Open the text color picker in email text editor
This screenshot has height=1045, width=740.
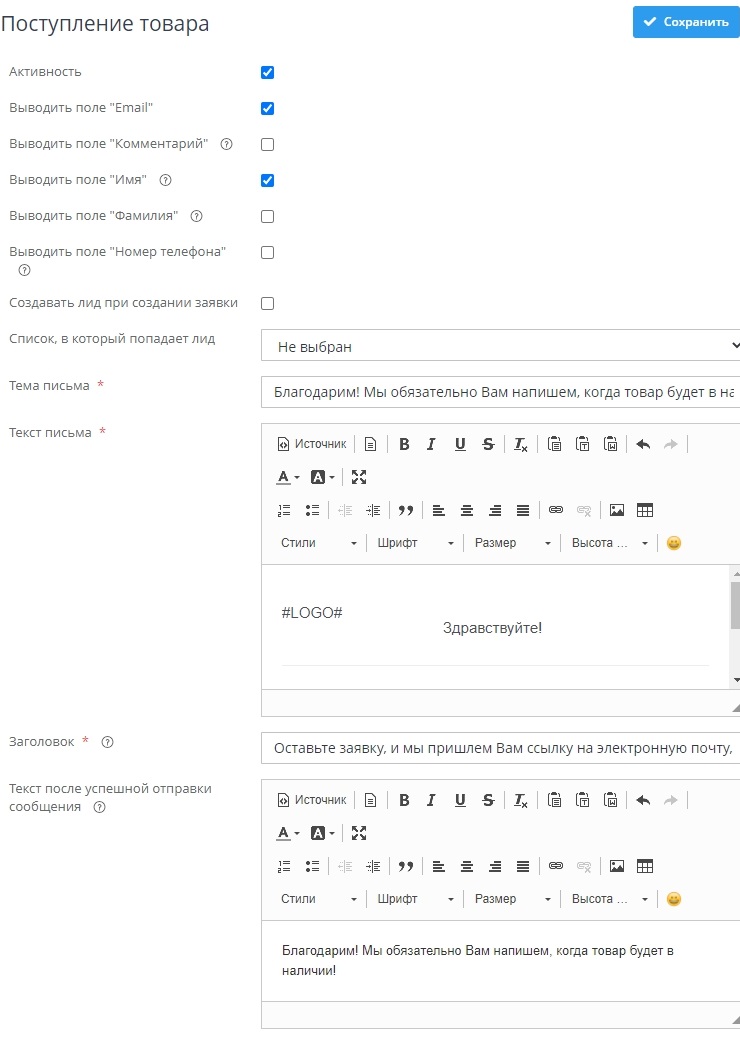point(288,477)
